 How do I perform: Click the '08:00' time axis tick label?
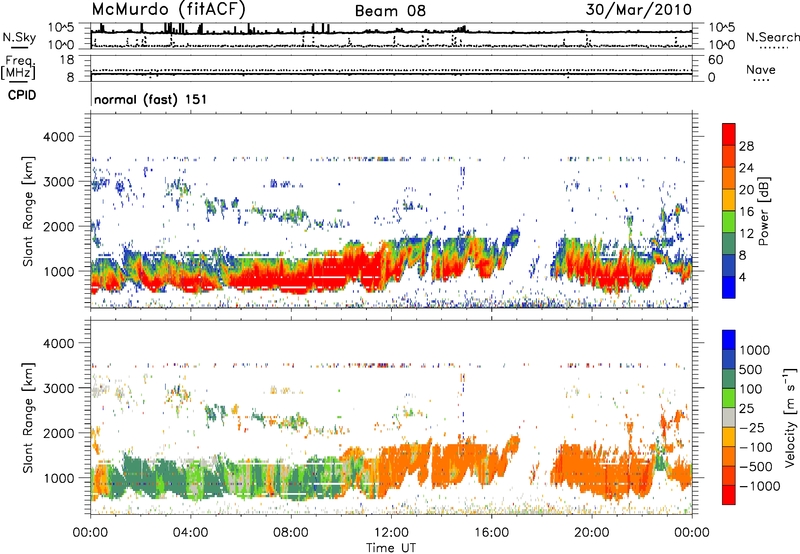[291, 533]
